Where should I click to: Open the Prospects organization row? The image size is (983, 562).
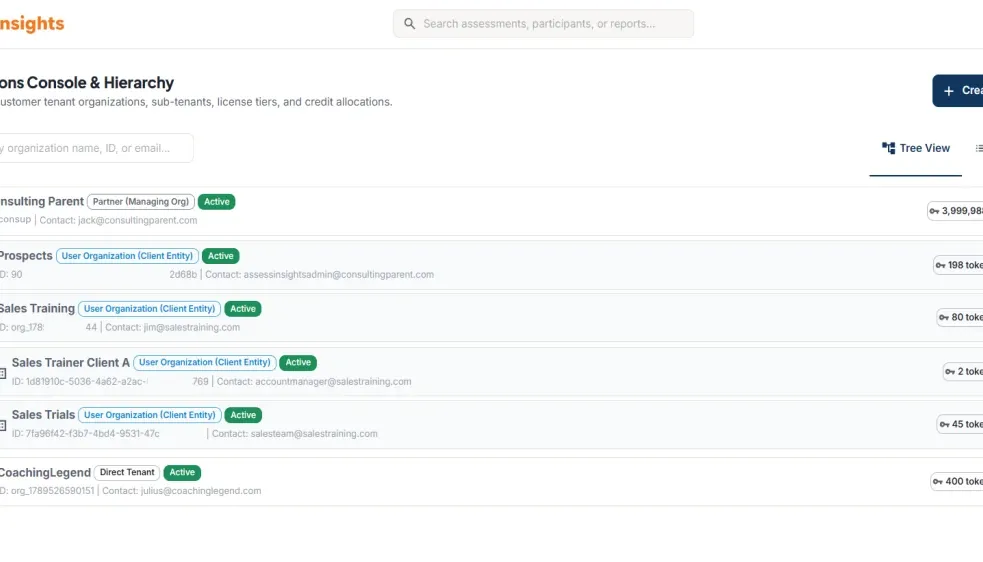click(492, 265)
